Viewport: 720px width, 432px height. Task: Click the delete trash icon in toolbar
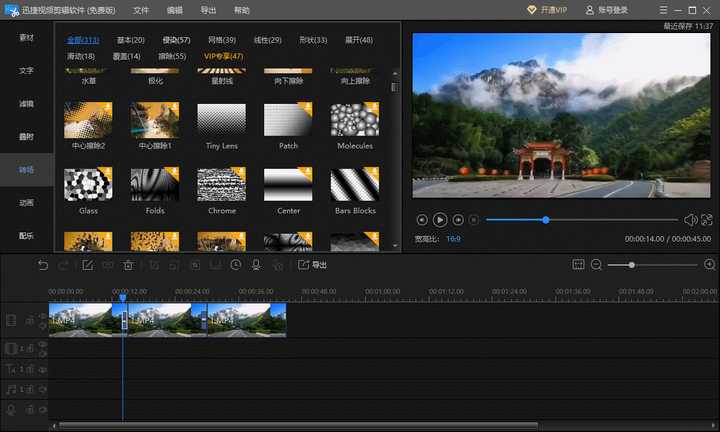click(x=128, y=265)
